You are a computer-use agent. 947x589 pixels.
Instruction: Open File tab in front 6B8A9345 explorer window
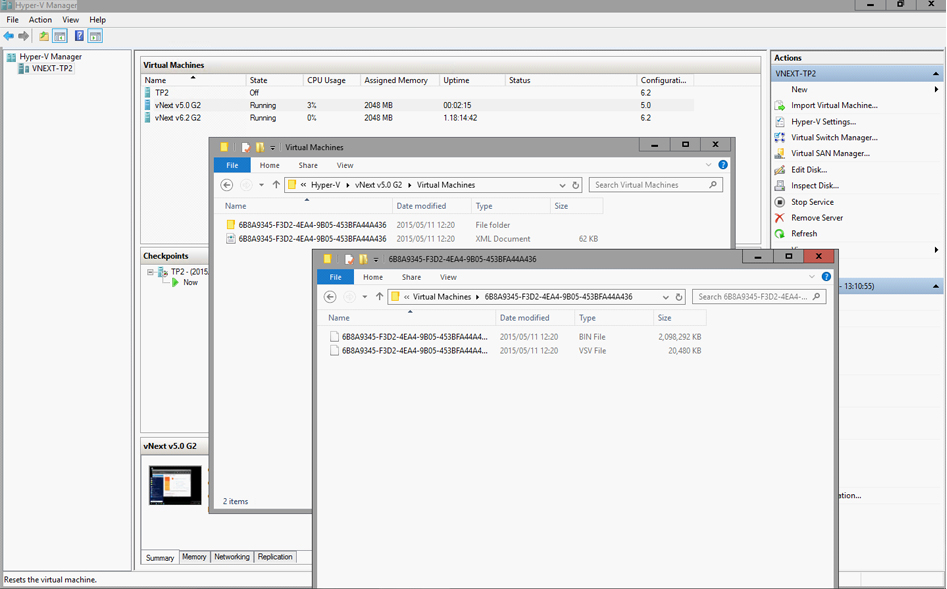(335, 277)
